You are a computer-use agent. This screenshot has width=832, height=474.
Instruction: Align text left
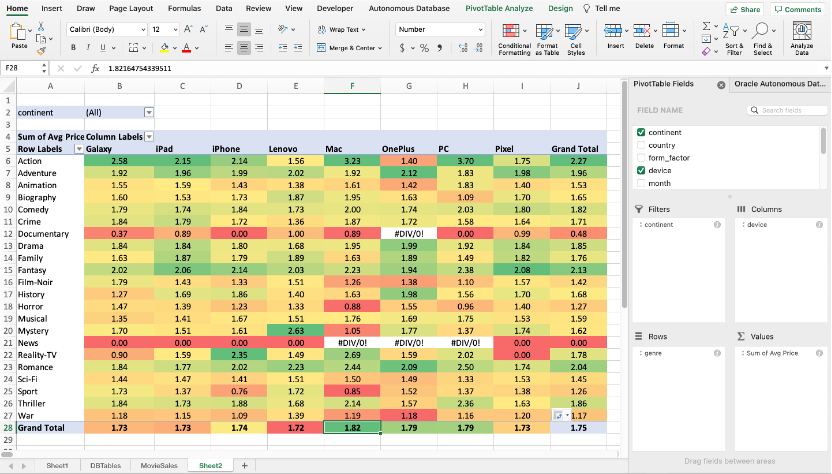pyautogui.click(x=229, y=48)
